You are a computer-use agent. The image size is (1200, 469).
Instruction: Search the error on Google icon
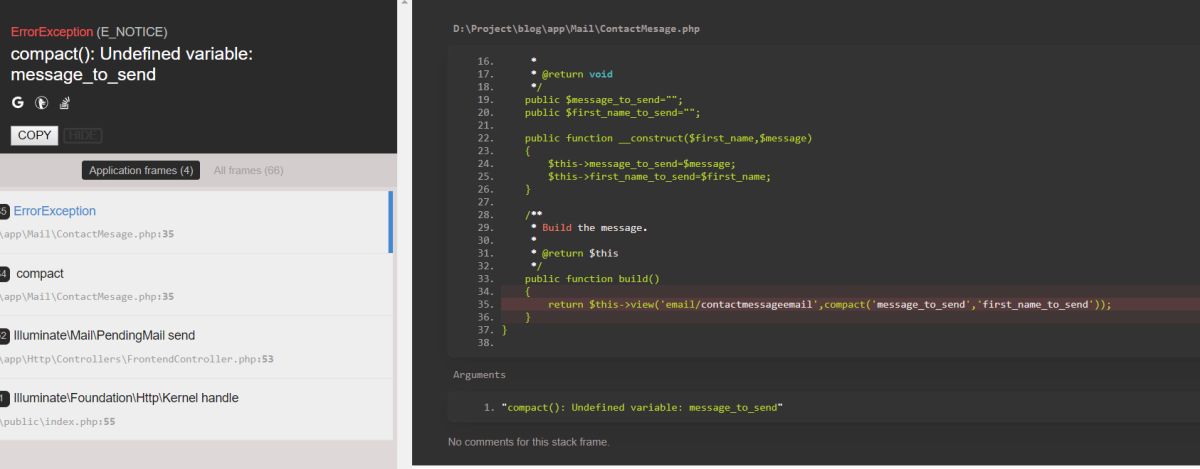point(17,102)
